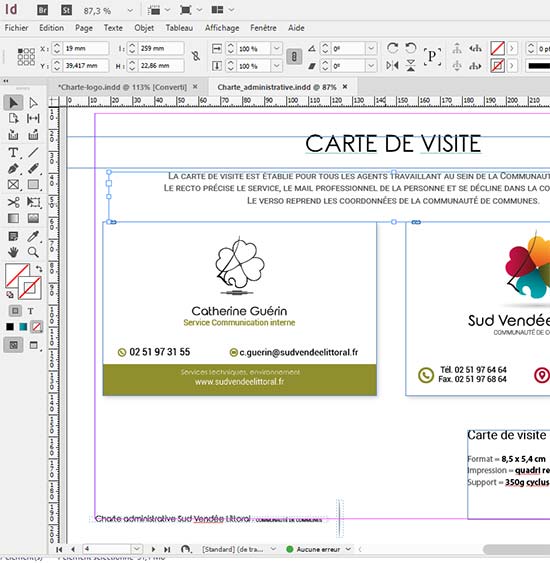The height and width of the screenshot is (563, 550).
Task: Open the Affichage menu
Action: point(222,28)
